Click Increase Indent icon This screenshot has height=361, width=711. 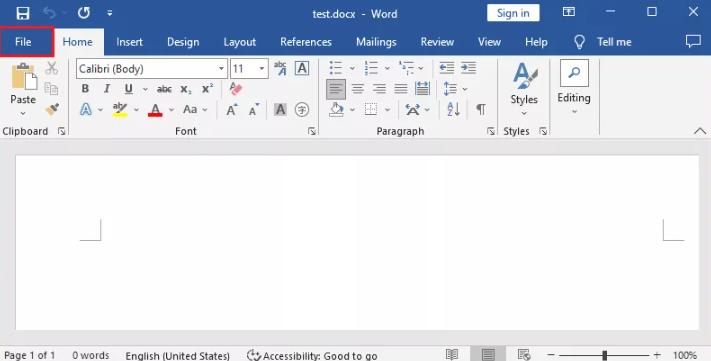coord(468,68)
